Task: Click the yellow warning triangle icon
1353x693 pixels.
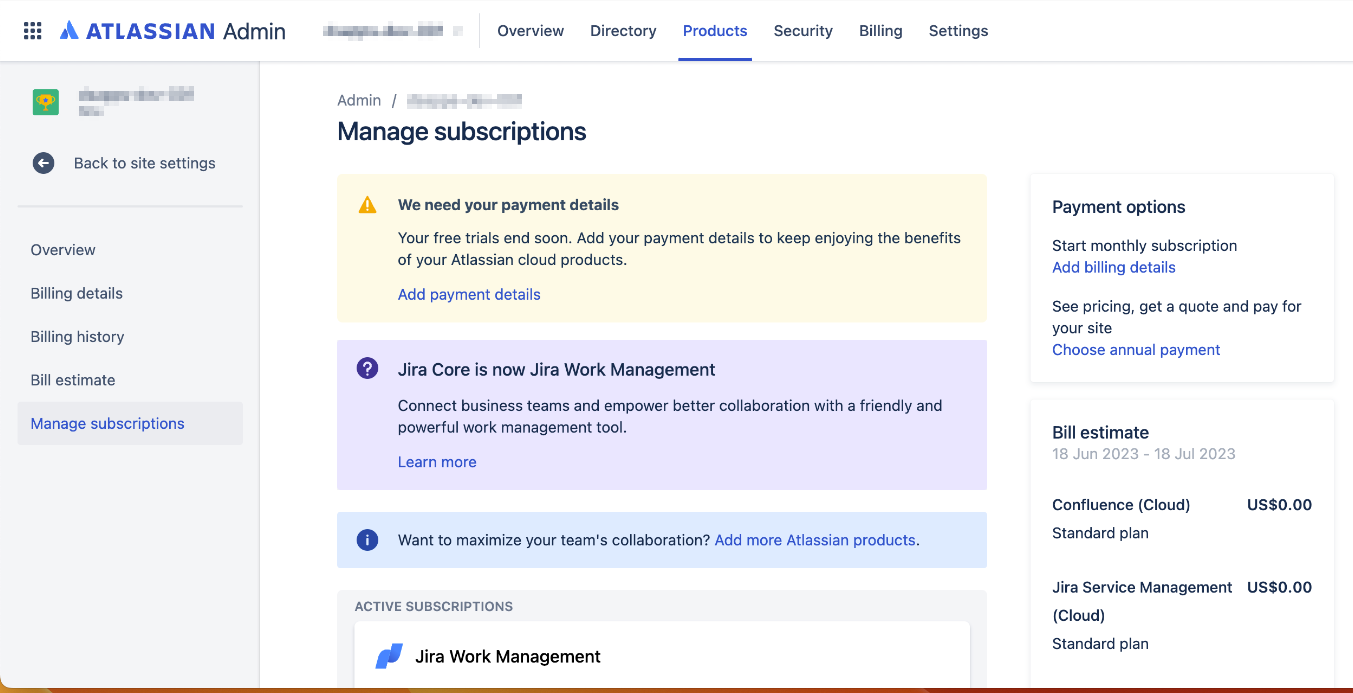Action: (x=367, y=205)
